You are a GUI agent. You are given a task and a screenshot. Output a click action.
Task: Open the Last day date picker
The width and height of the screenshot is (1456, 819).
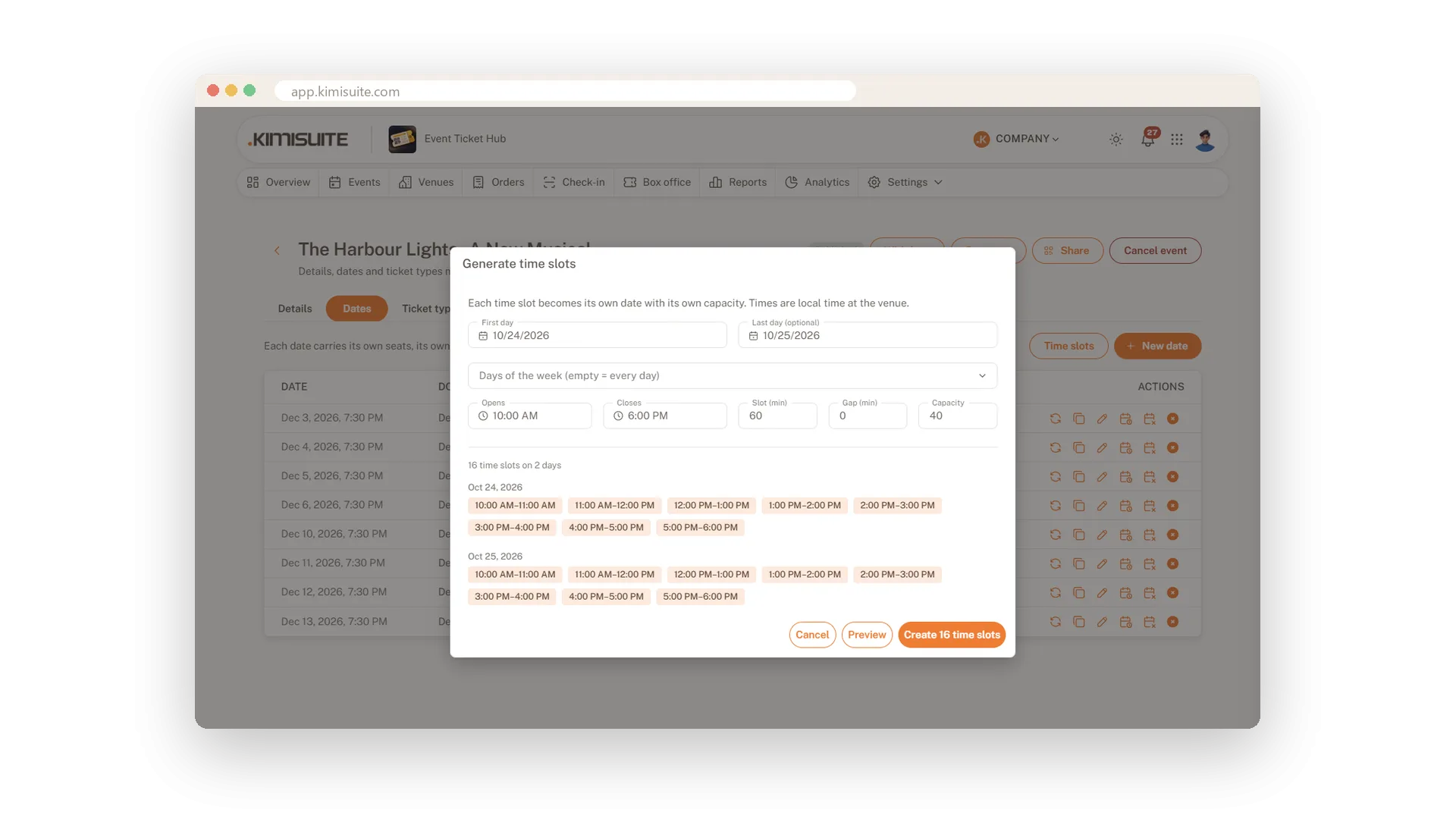pos(868,335)
